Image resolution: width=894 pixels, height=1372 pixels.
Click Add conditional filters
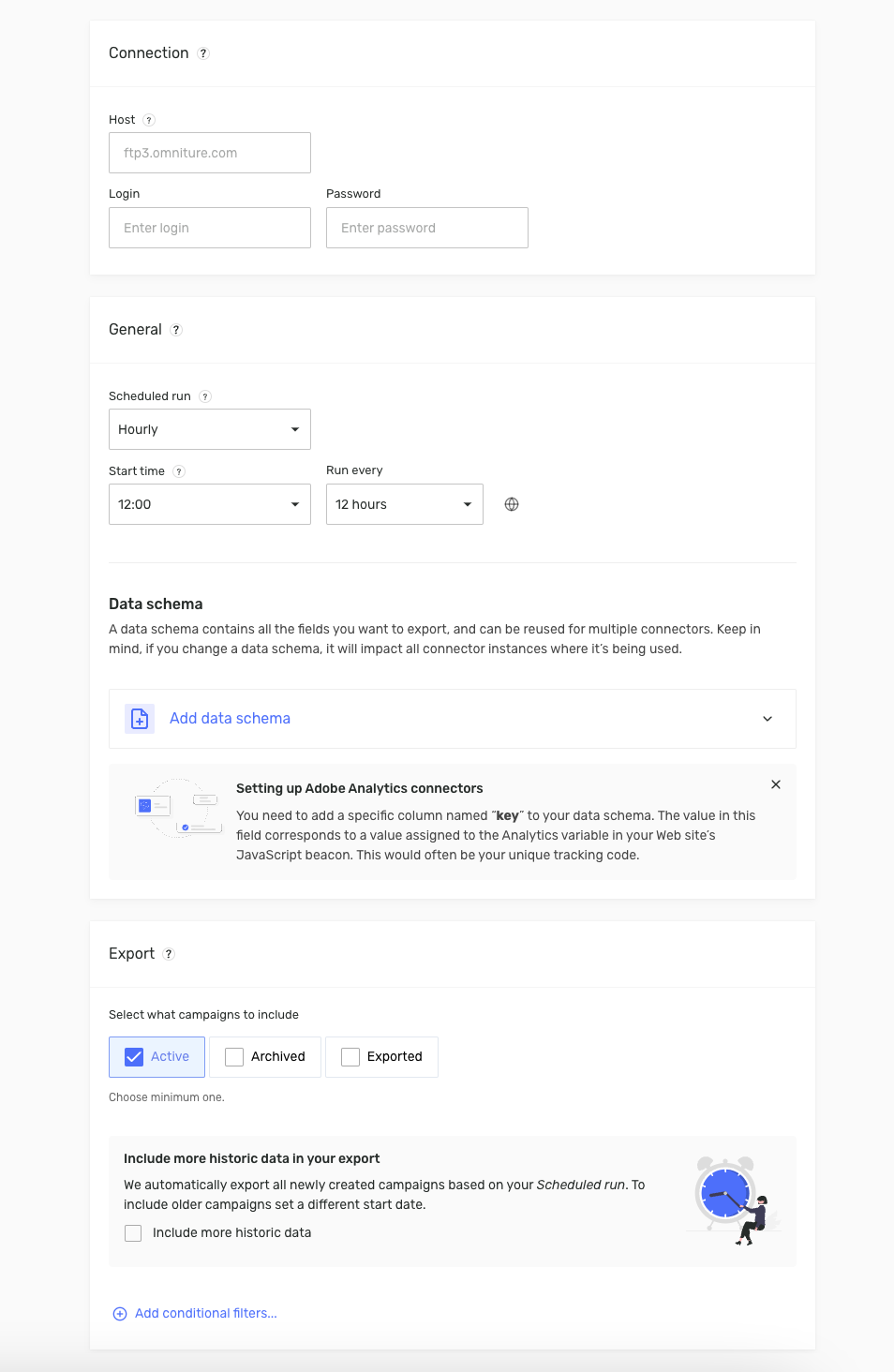[x=194, y=1313]
